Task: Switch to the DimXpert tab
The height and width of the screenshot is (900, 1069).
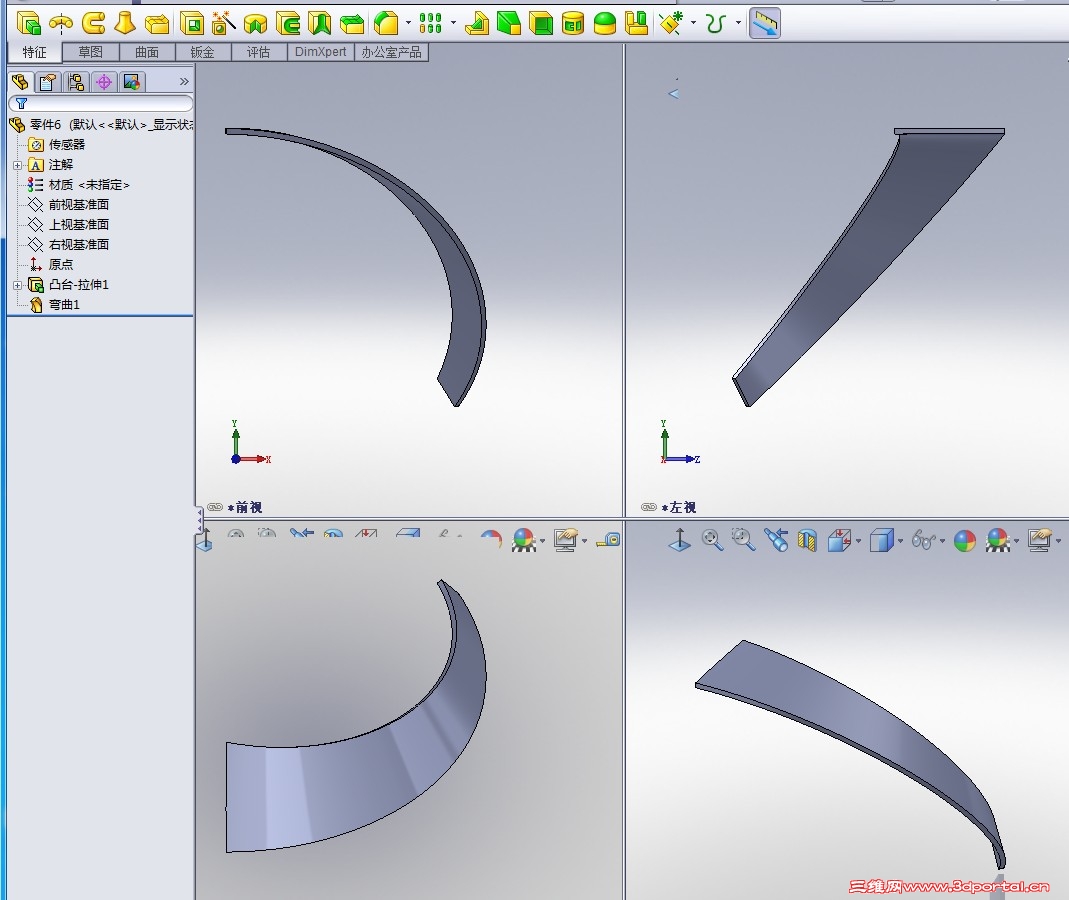Action: [x=320, y=52]
